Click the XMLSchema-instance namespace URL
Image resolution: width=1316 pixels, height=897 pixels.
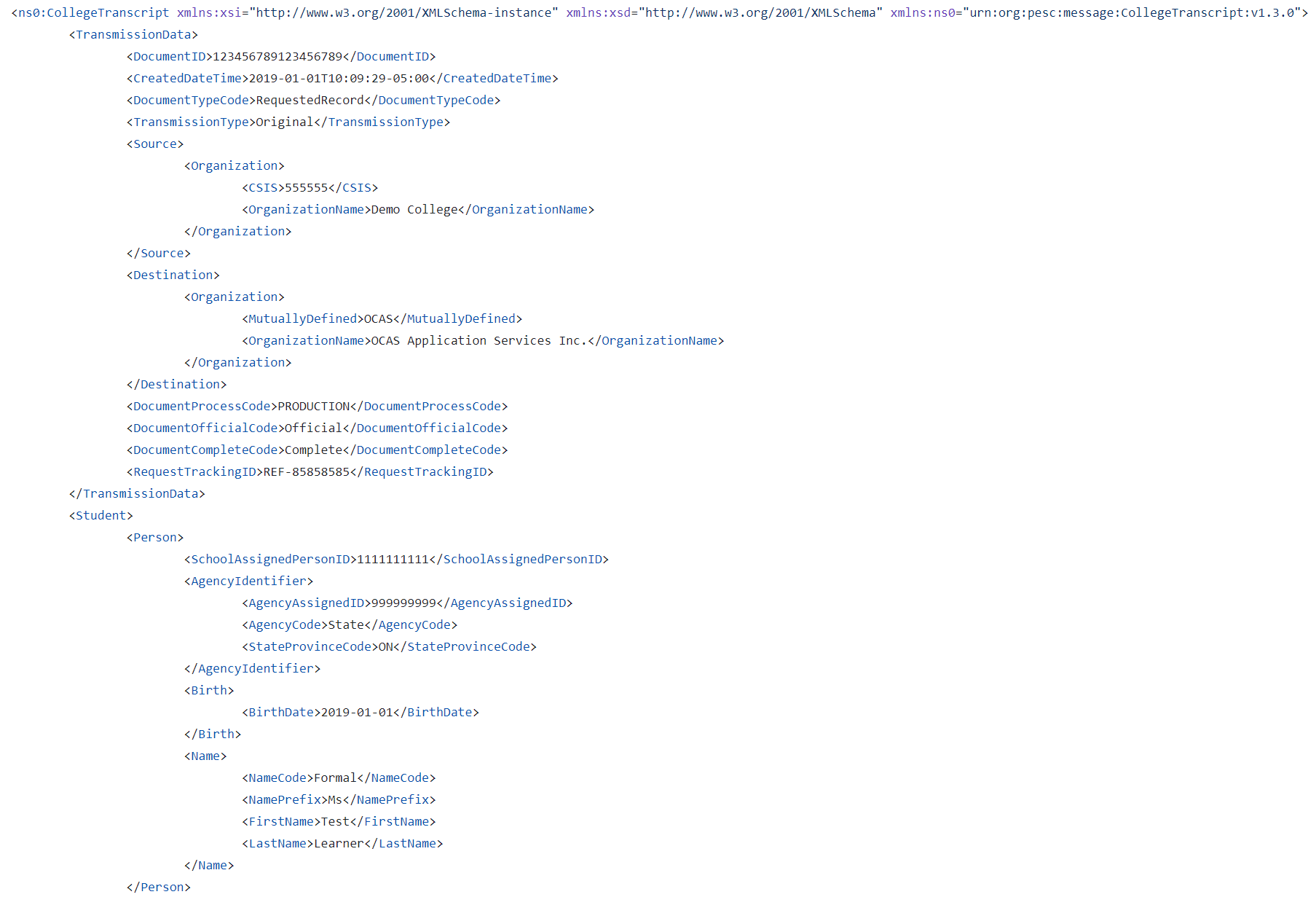tap(403, 12)
